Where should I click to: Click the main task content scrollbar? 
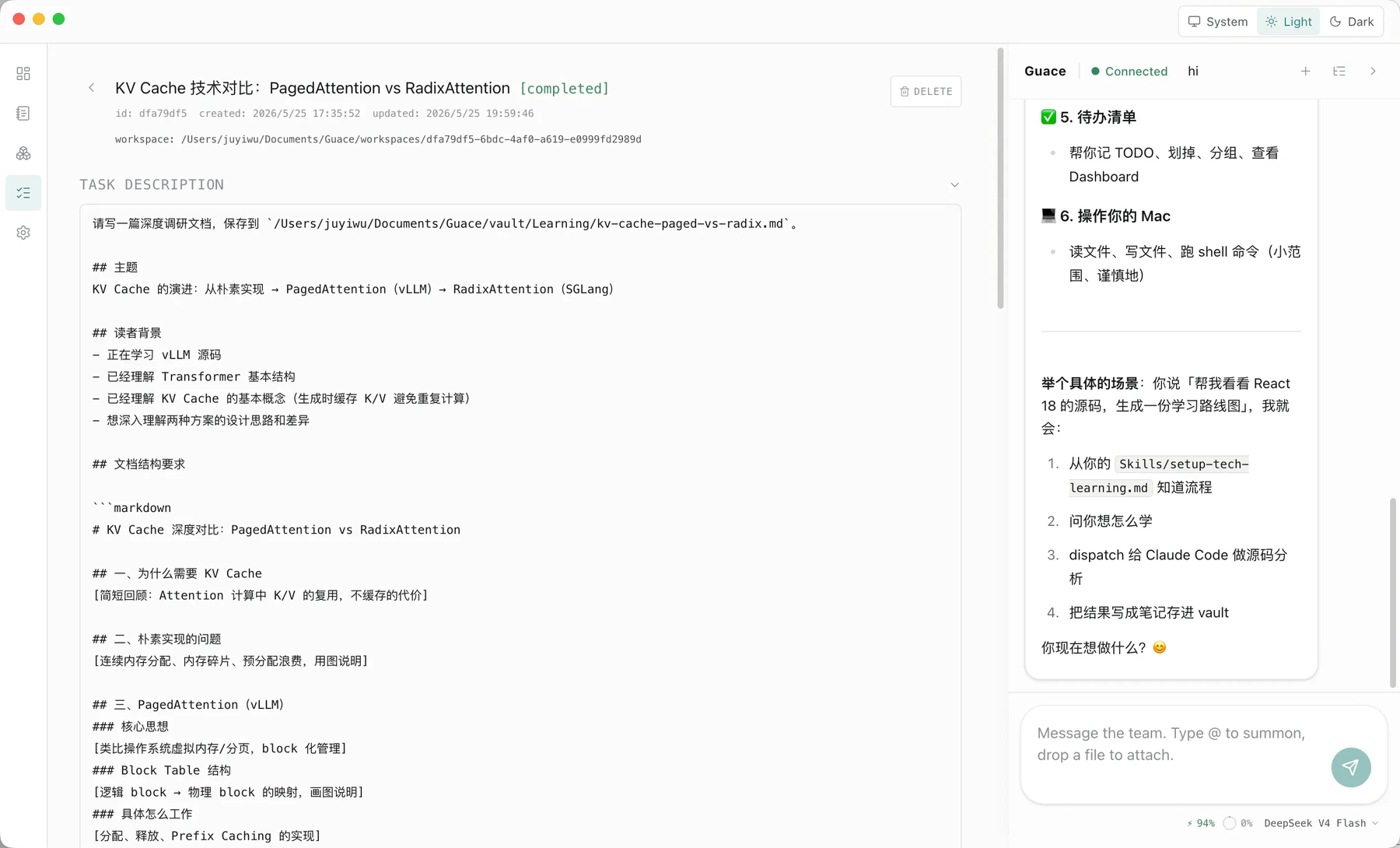pos(1000,179)
